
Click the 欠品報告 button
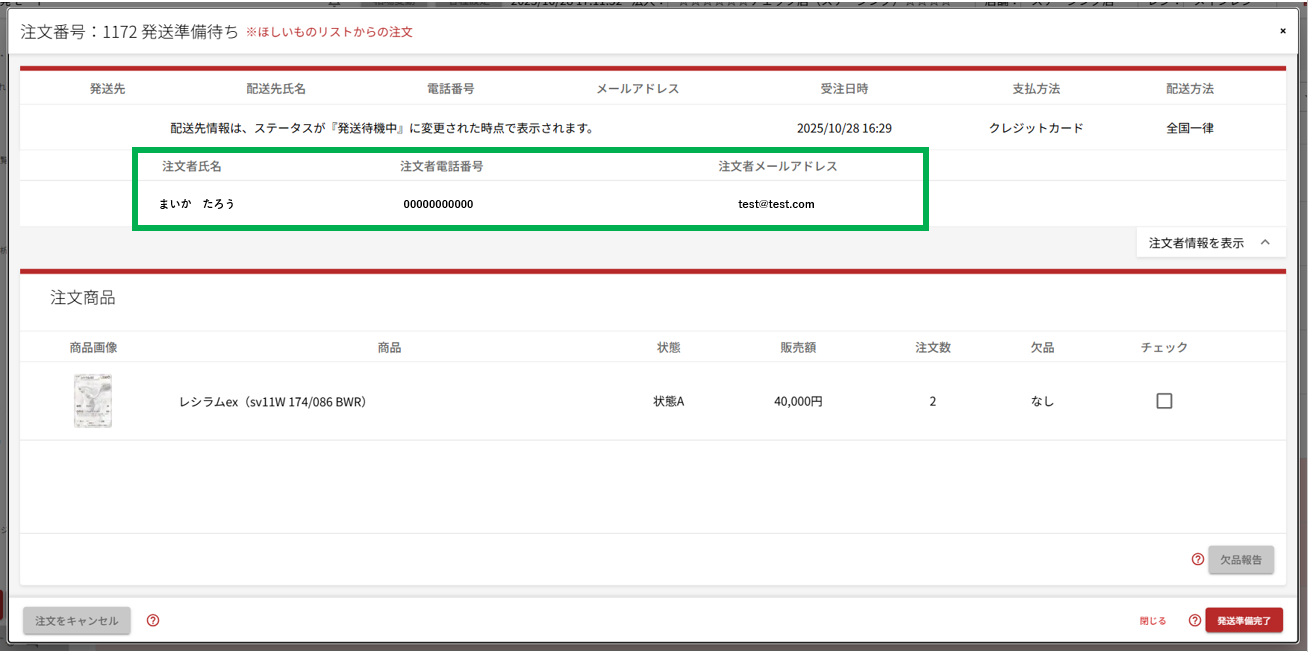coord(1241,560)
